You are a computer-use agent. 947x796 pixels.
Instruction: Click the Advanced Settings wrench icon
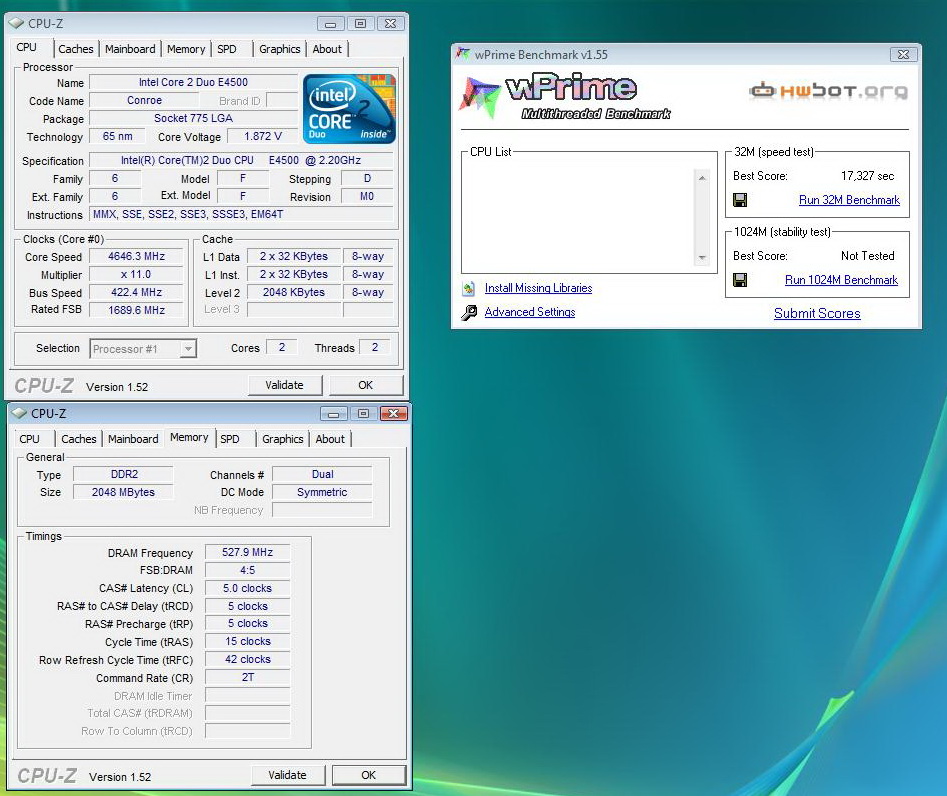click(469, 312)
